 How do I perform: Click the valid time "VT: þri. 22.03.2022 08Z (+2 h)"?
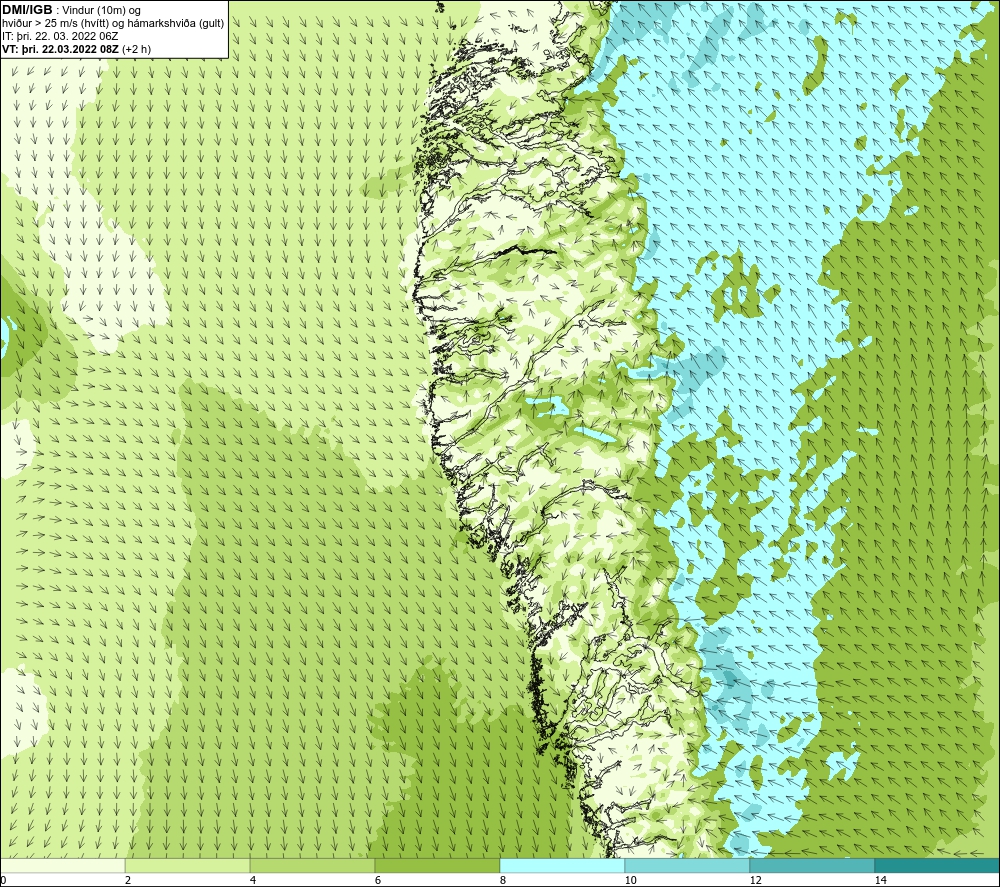coord(77,49)
